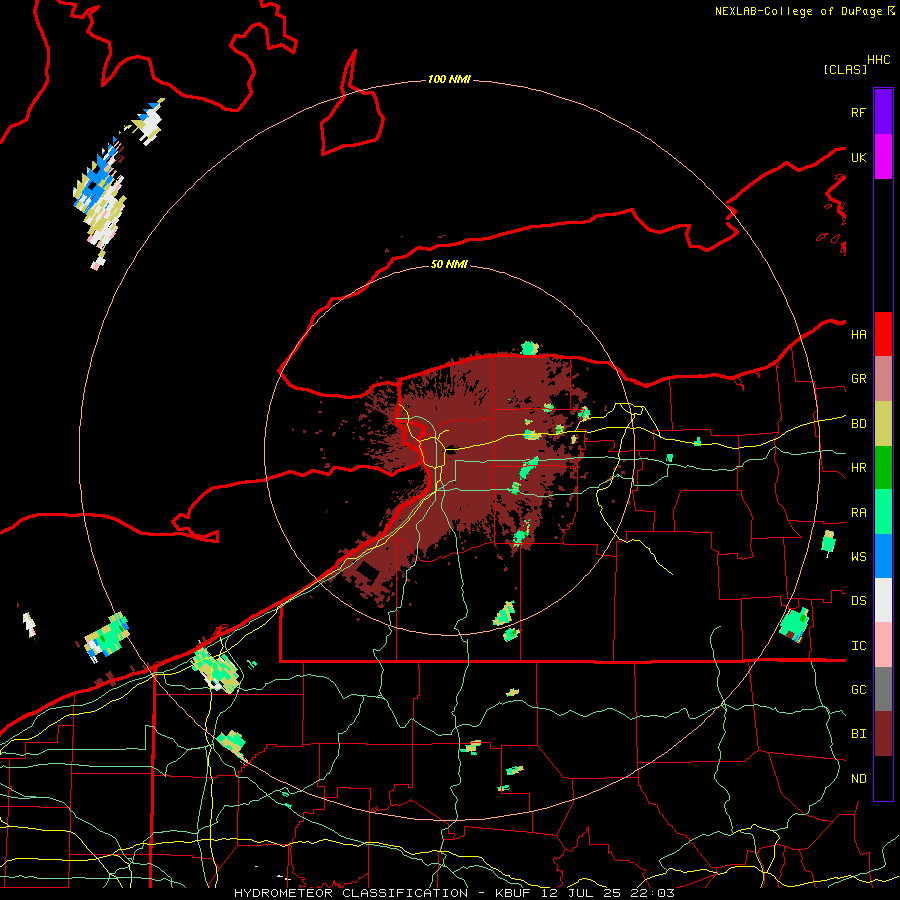Click the "IC" legend label
The height and width of the screenshot is (900, 900).
[858, 646]
